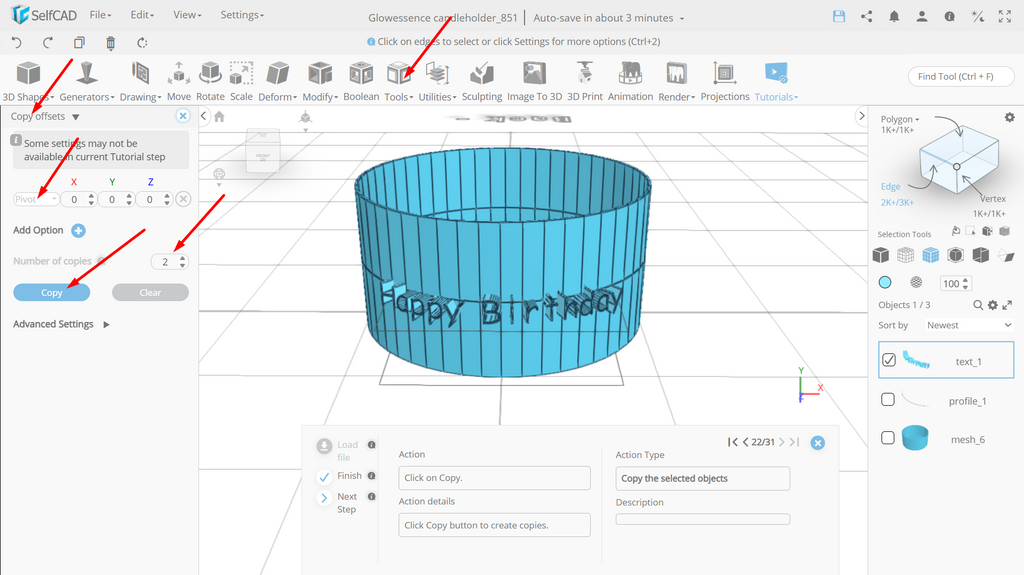Open the Settings menu
1024x575 pixels.
coord(242,14)
